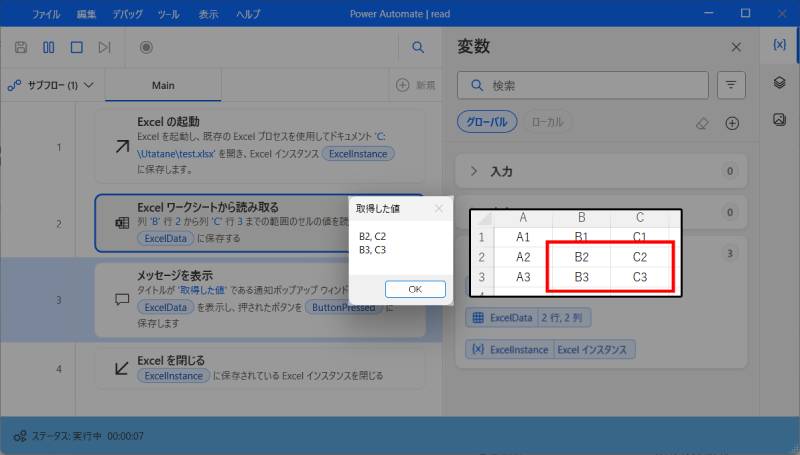800x455 pixels.
Task: Open the 編集 menu
Action: pos(86,14)
